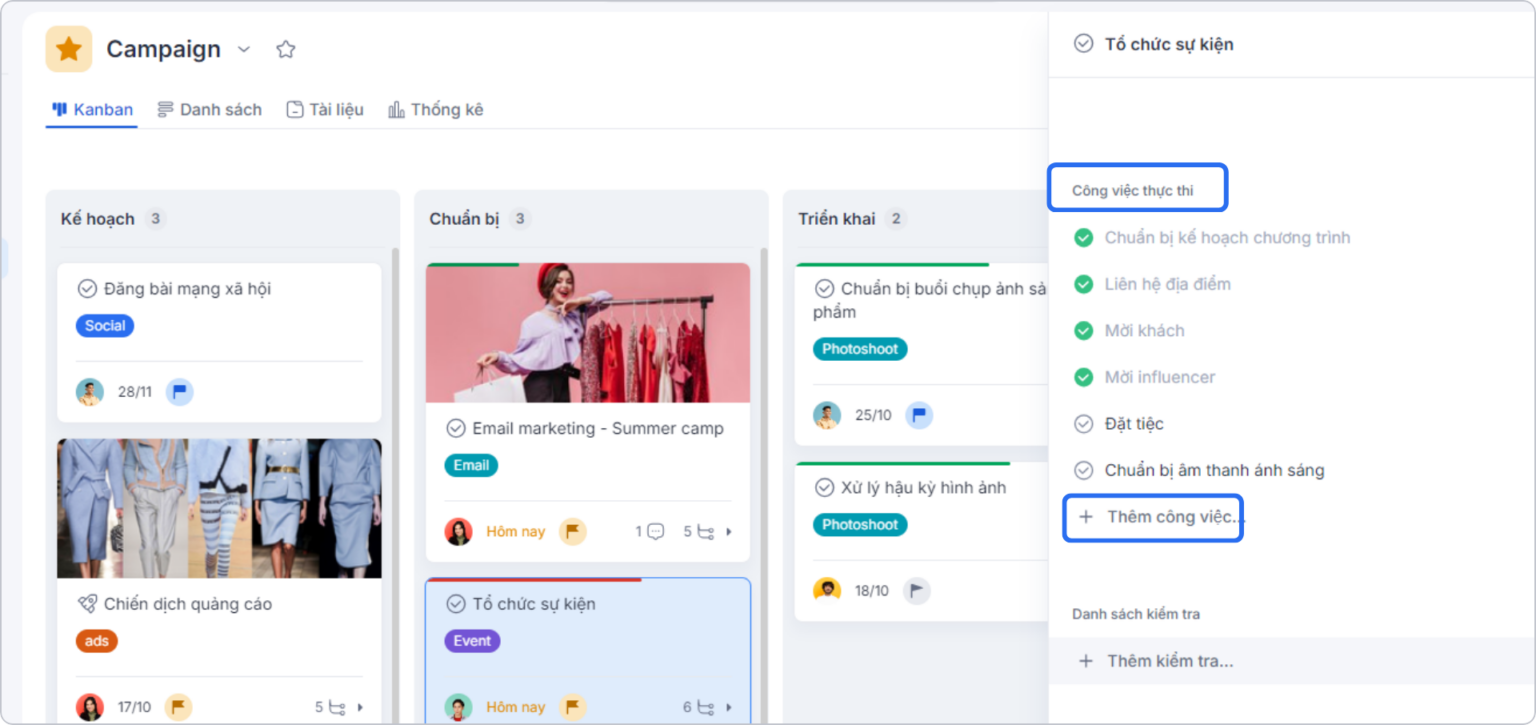This screenshot has width=1536, height=725.
Task: Click assignee avatar on Tổ chức sự kiện card
Action: (459, 707)
